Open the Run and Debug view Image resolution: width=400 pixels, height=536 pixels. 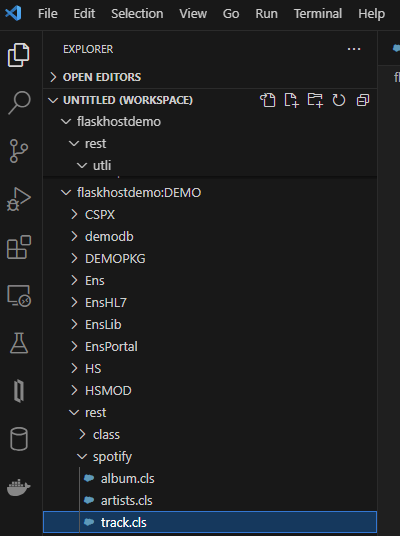pos(19,199)
